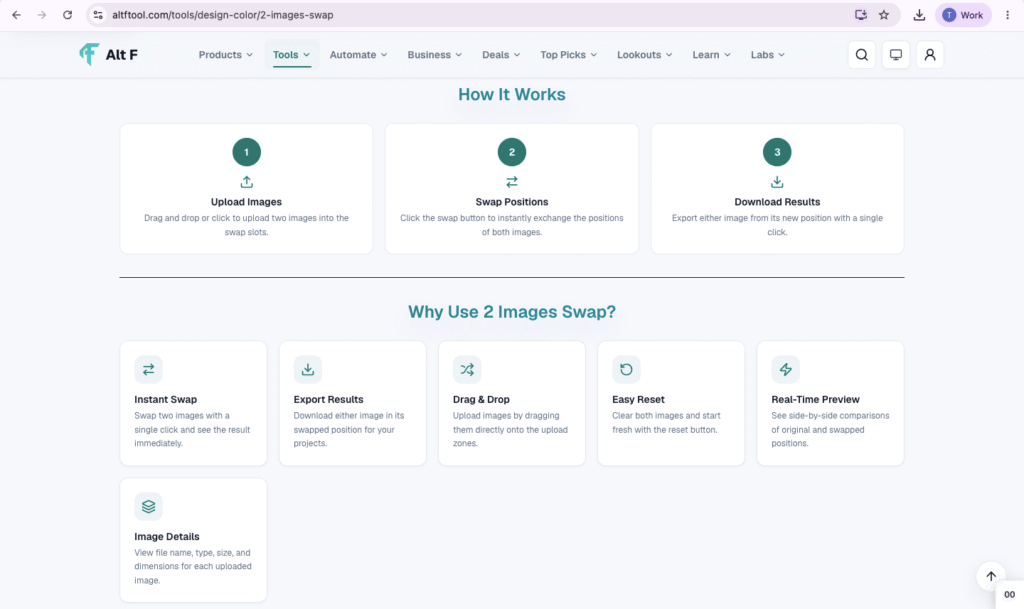Image resolution: width=1024 pixels, height=609 pixels.
Task: Click the upload arrow icon under step 1
Action: click(246, 181)
